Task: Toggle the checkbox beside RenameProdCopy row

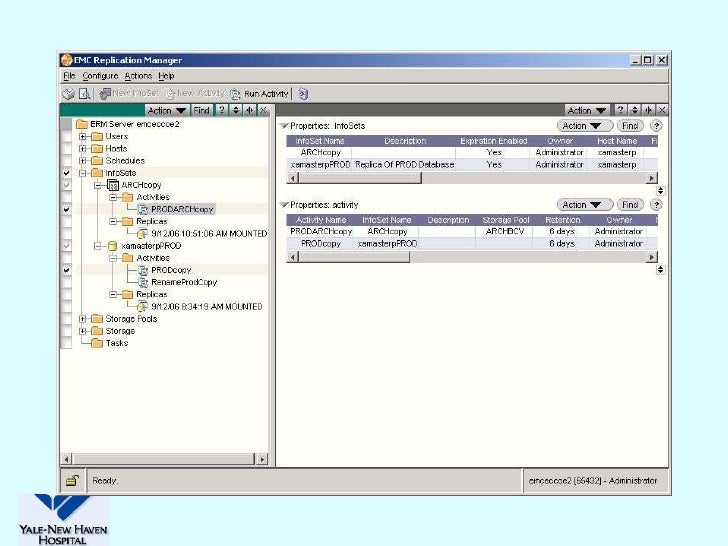Action: (67, 282)
